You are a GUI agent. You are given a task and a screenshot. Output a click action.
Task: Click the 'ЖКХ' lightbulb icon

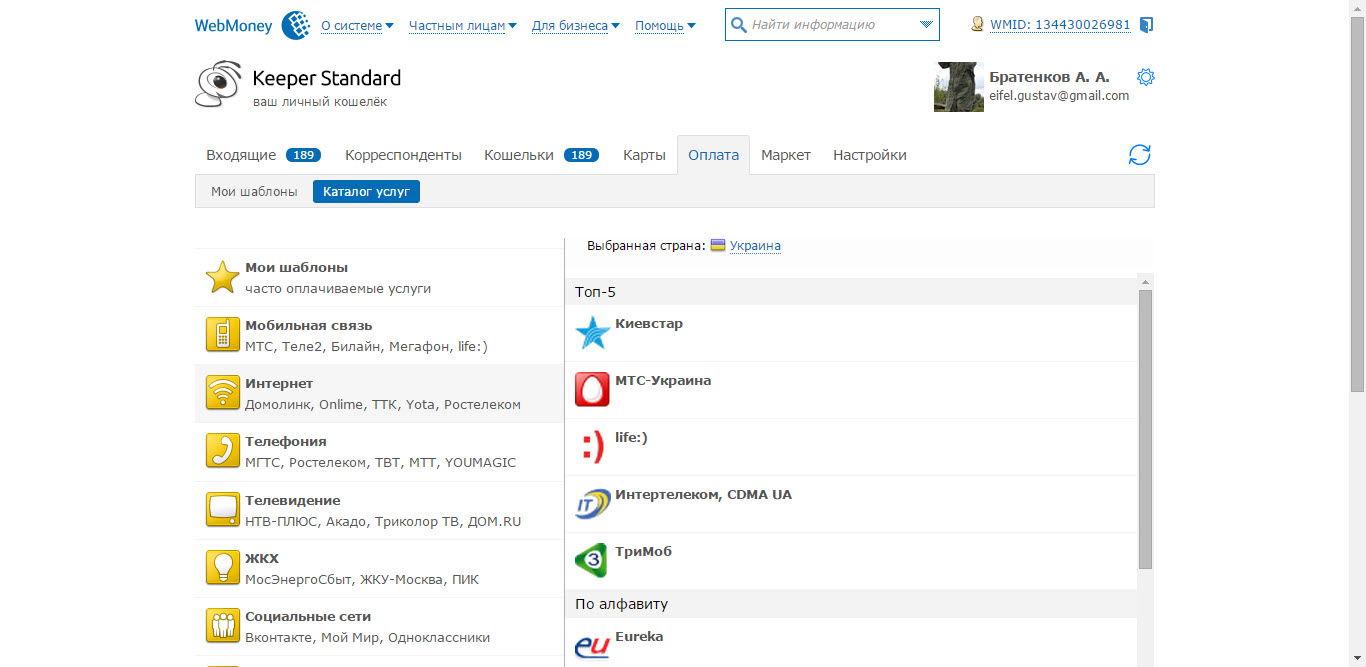222,568
